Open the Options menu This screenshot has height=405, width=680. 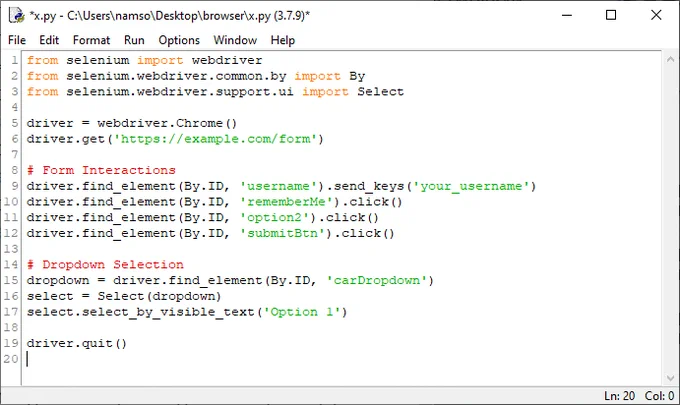pos(179,40)
